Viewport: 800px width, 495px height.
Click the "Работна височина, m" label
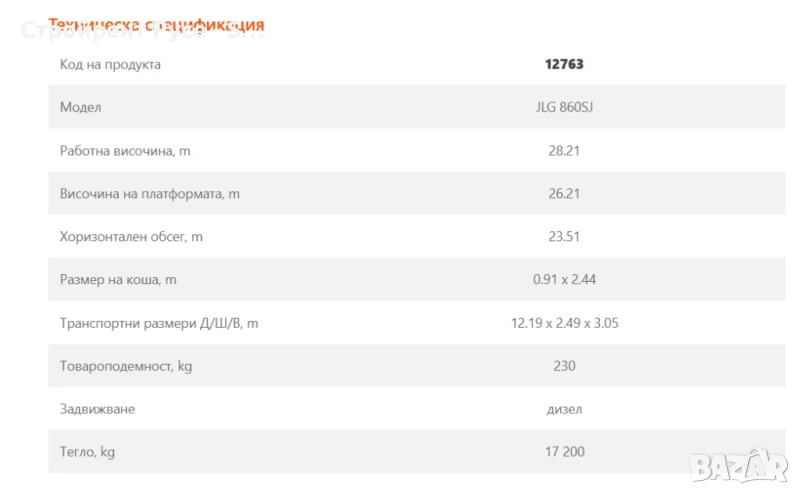(125, 151)
